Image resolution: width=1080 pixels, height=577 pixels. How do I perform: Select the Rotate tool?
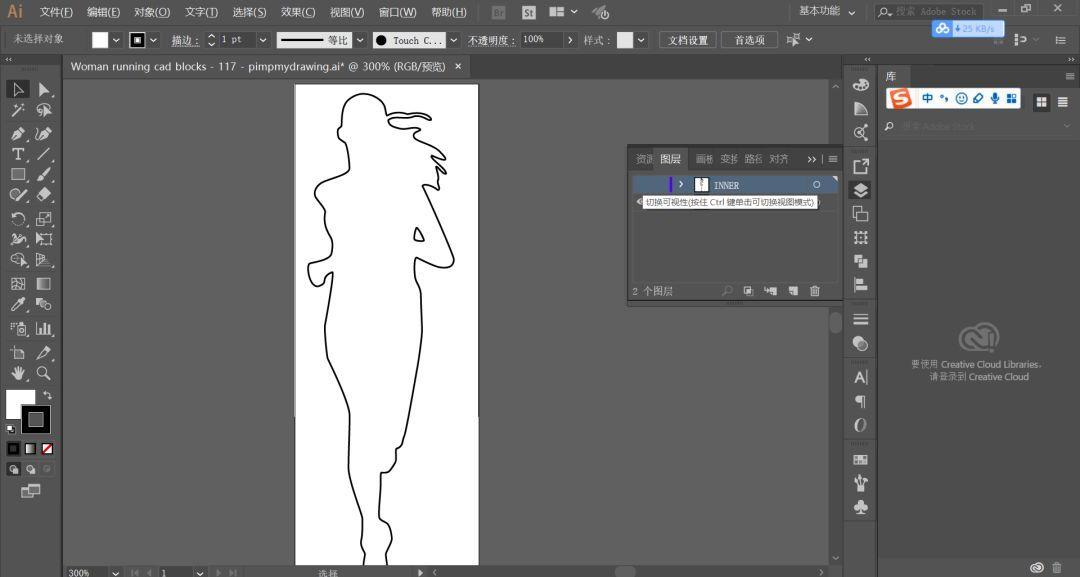point(19,219)
